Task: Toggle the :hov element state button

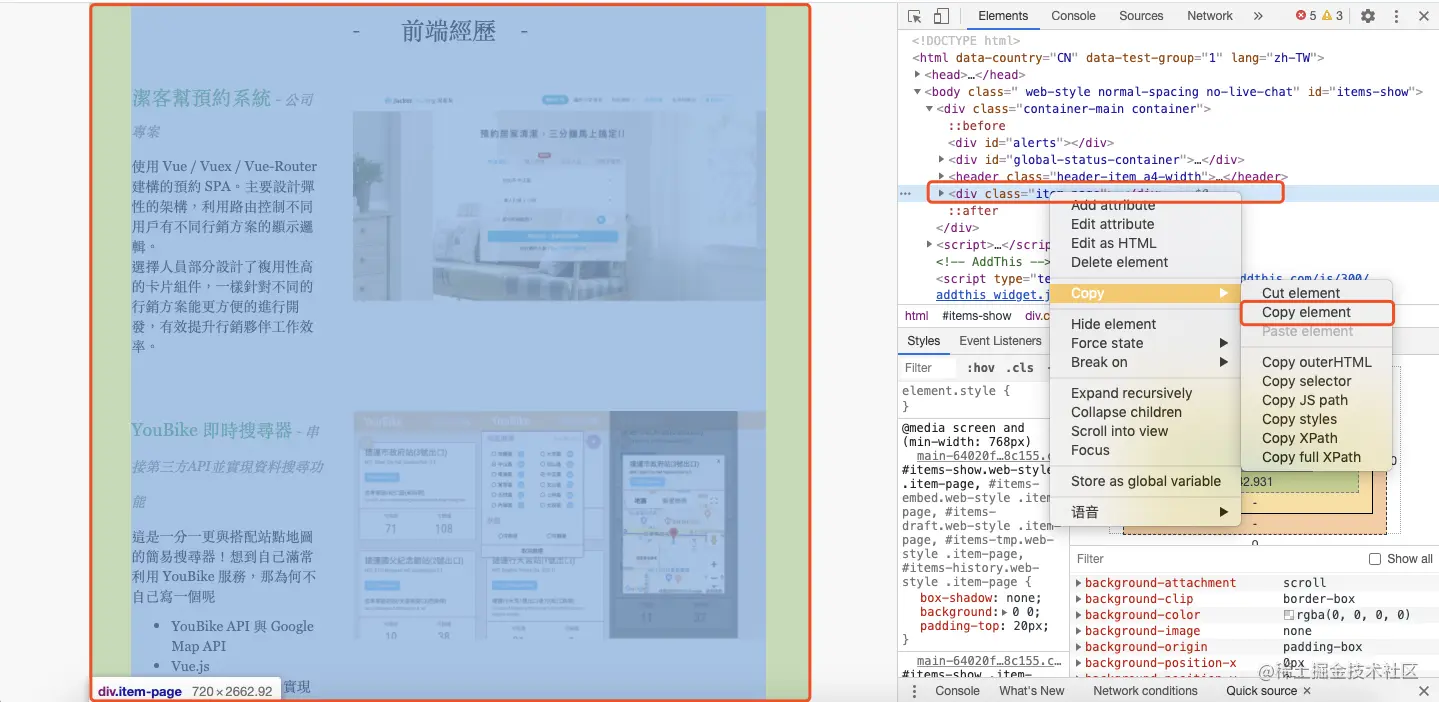Action: point(981,368)
